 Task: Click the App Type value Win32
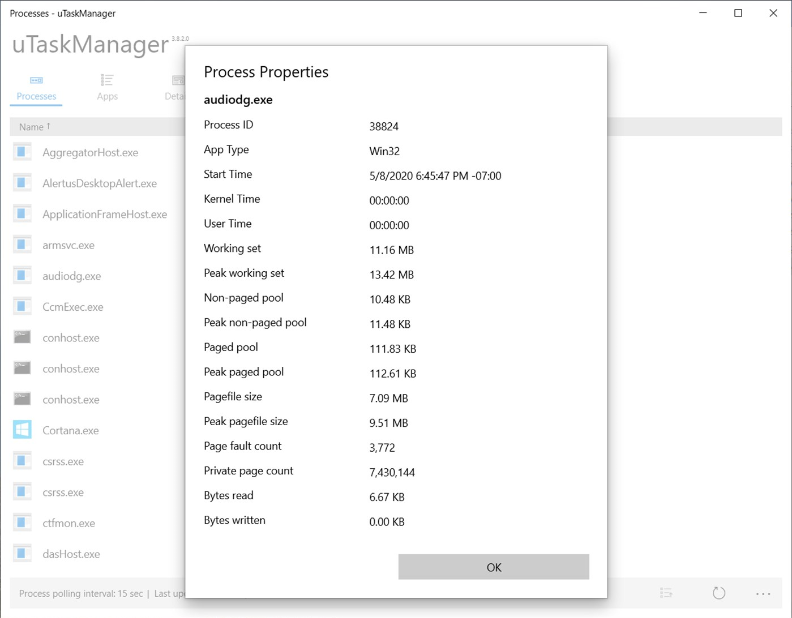pyautogui.click(x=384, y=151)
